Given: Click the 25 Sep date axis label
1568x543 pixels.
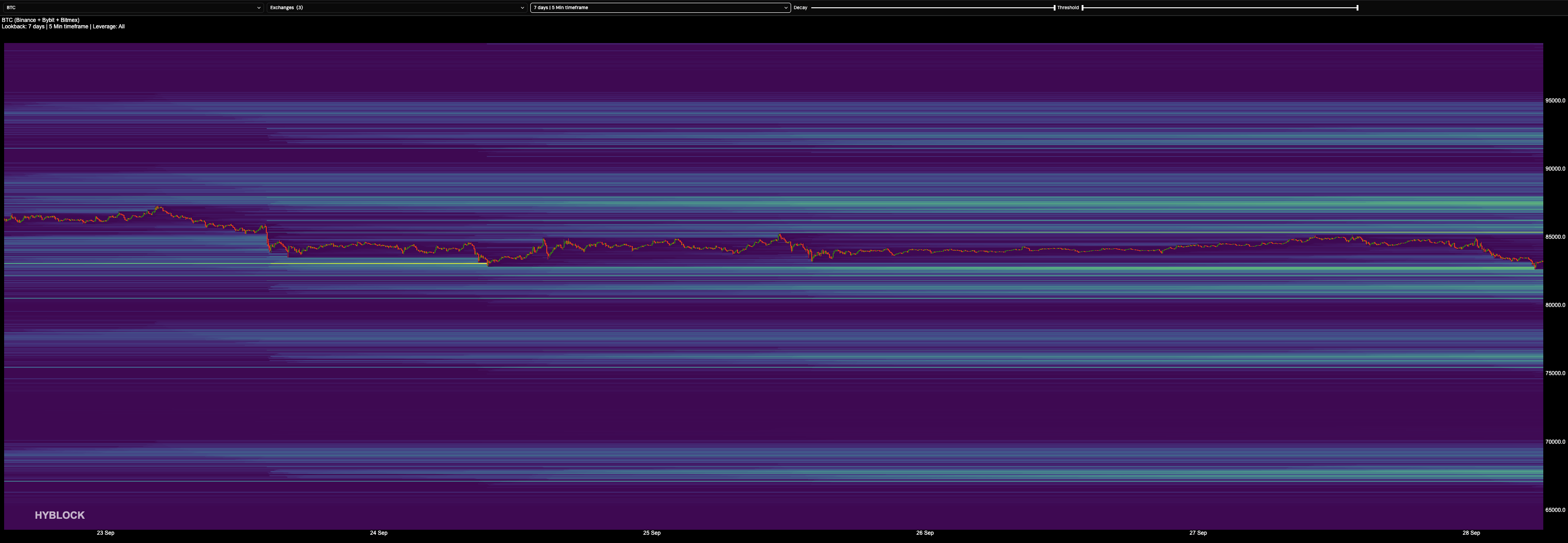Looking at the screenshot, I should (x=652, y=533).
